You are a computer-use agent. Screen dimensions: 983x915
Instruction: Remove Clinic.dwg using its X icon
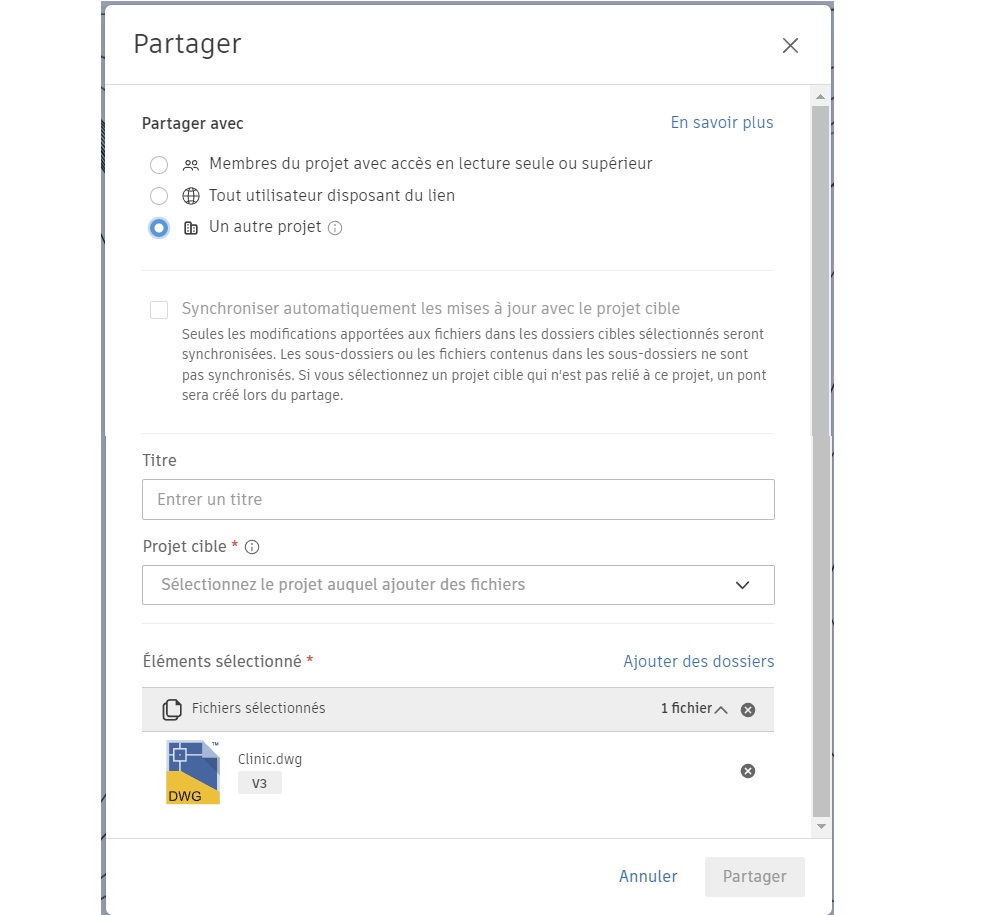(x=747, y=770)
